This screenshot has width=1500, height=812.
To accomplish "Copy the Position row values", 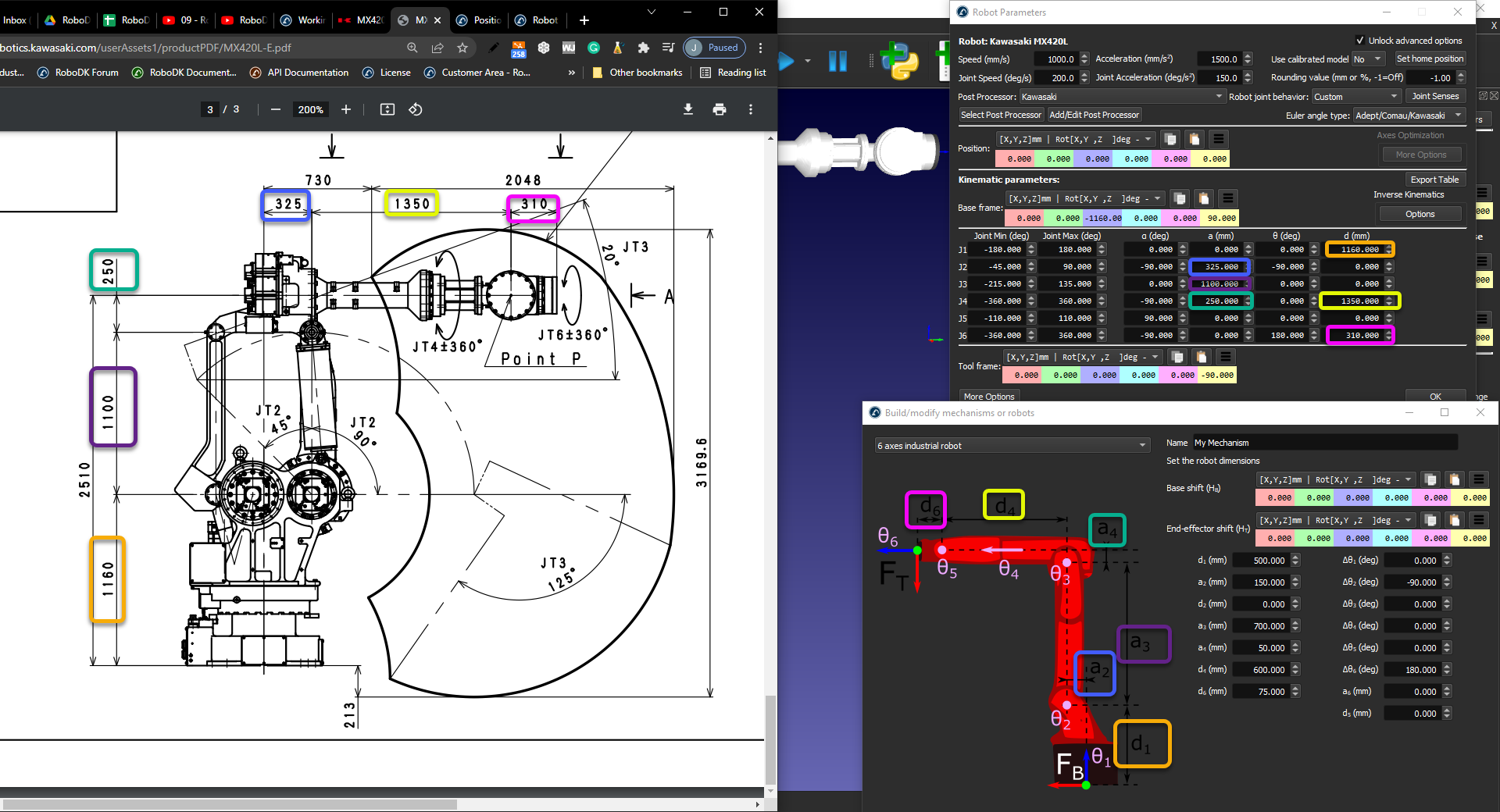I will pyautogui.click(x=1170, y=139).
